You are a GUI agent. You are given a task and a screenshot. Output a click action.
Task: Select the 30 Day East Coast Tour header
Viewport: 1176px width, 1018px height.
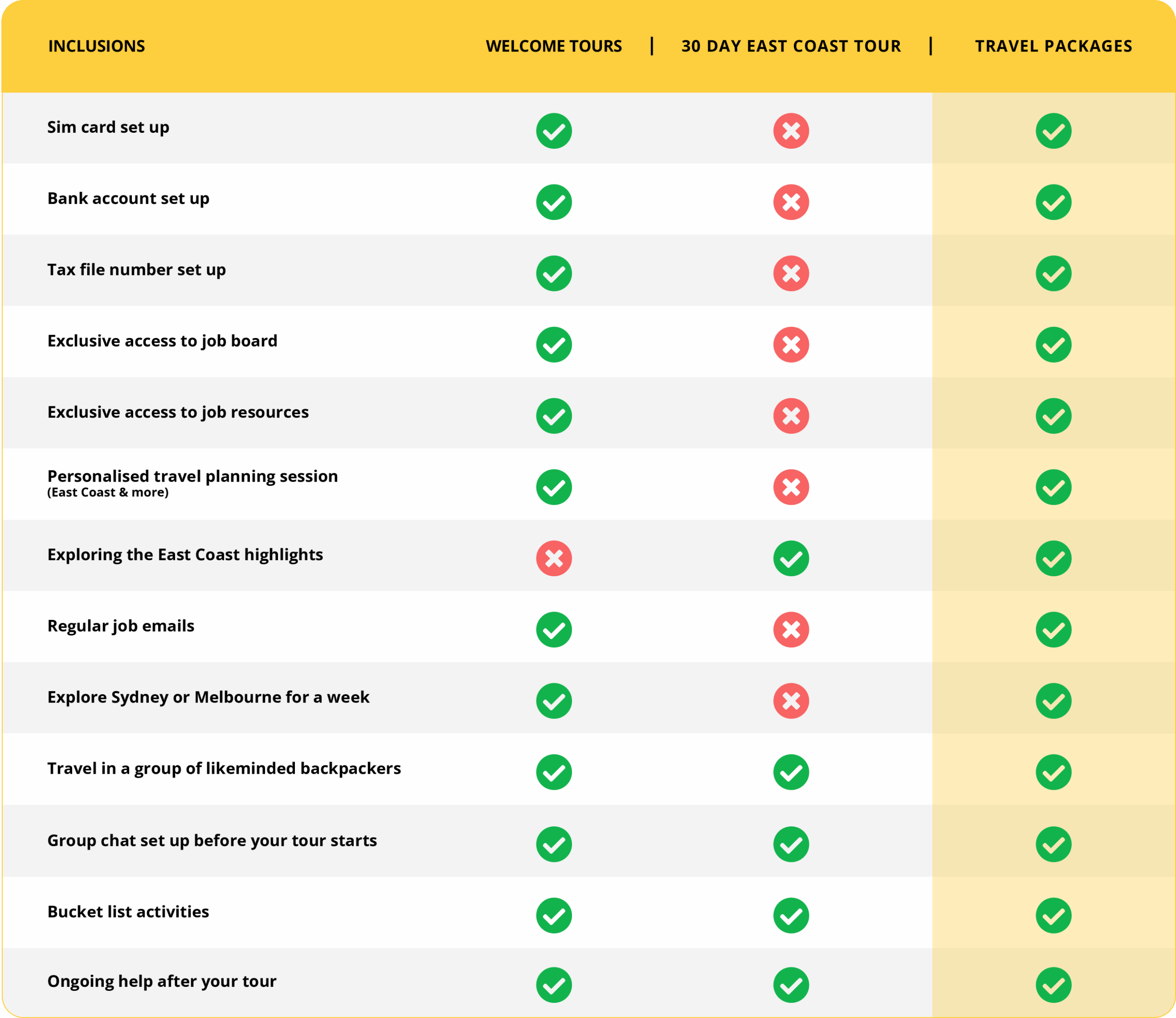pos(791,46)
